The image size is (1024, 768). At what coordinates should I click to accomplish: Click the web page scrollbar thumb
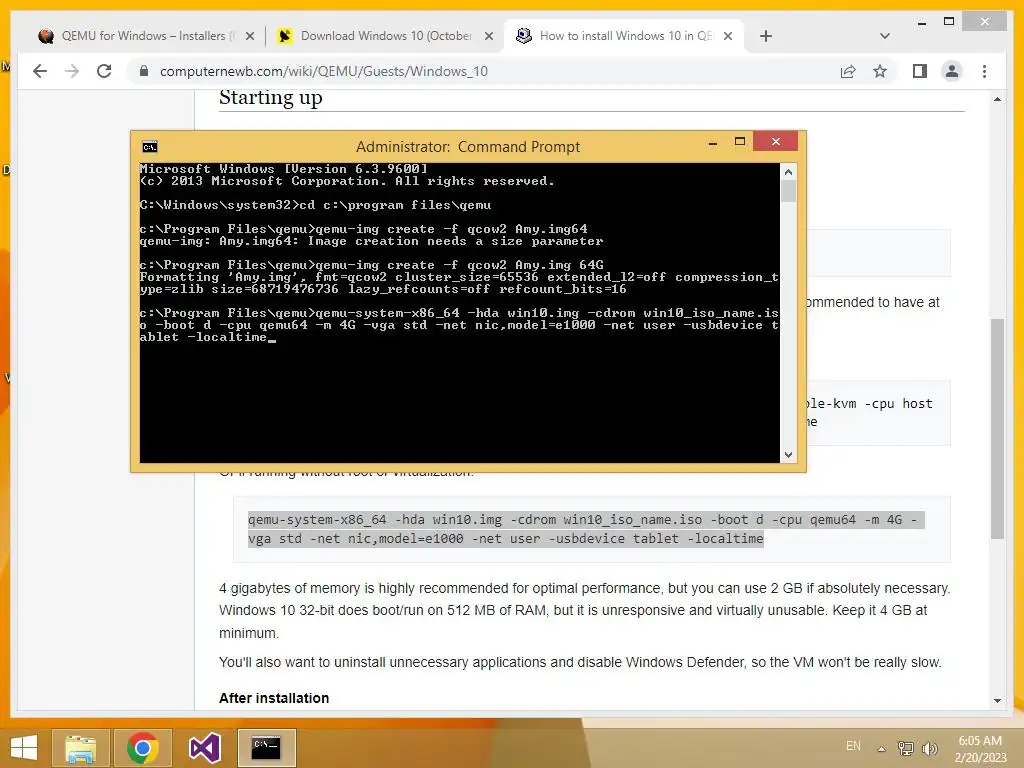pos(997,428)
